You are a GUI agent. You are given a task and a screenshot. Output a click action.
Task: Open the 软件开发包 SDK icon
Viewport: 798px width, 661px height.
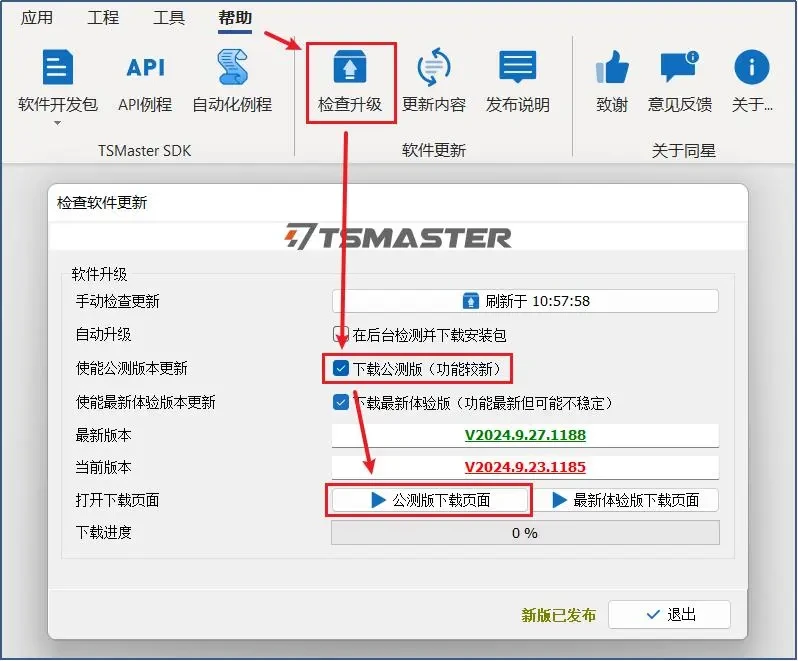pos(58,67)
